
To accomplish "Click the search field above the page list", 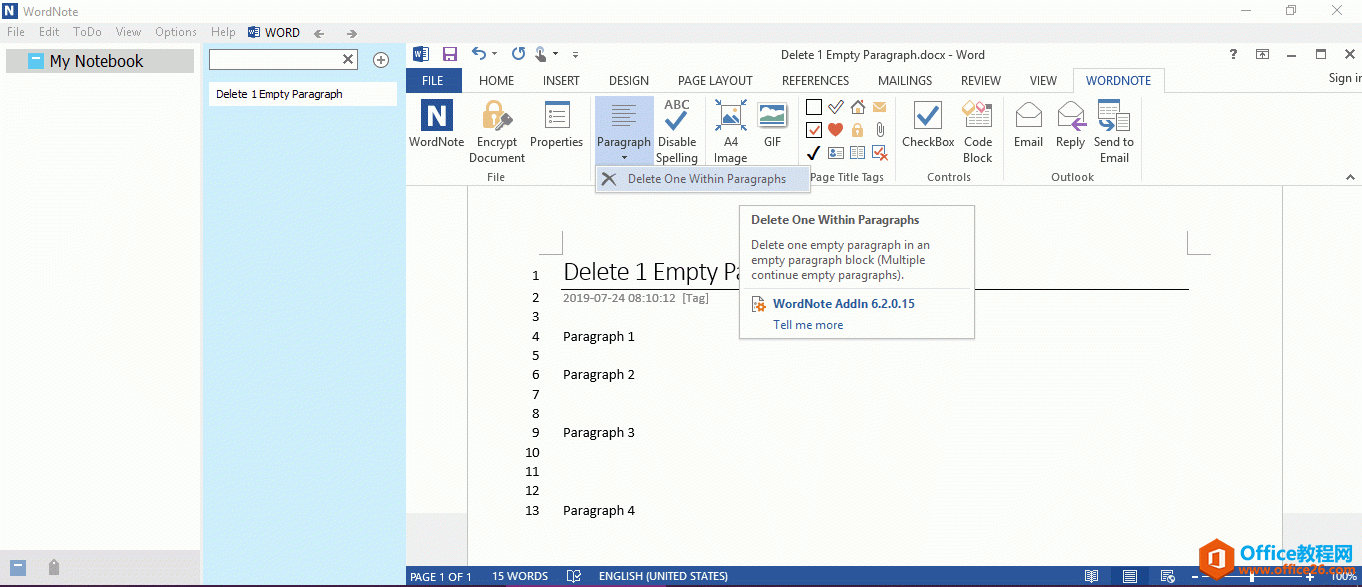I will (x=274, y=60).
